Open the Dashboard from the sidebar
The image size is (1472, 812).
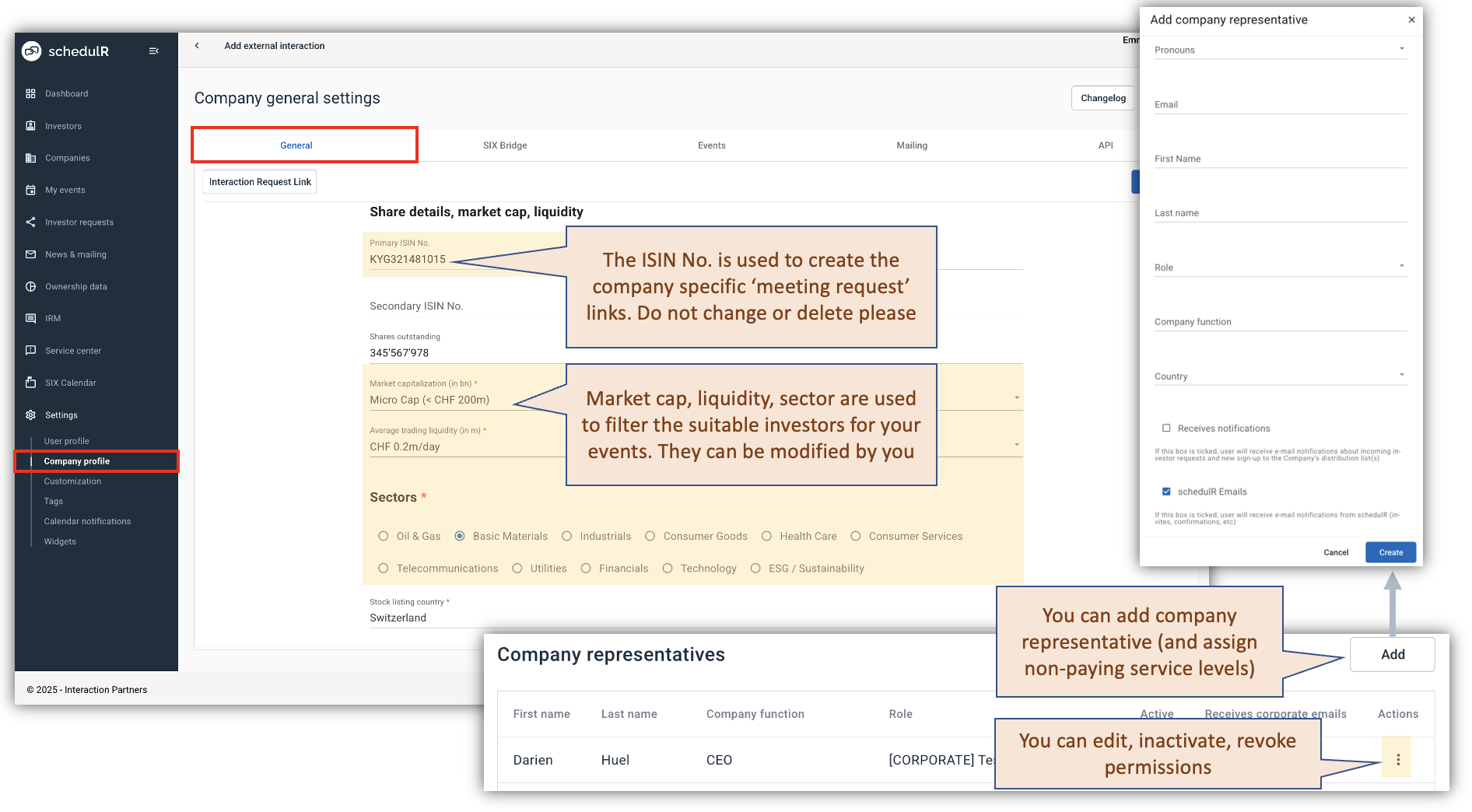pos(66,93)
